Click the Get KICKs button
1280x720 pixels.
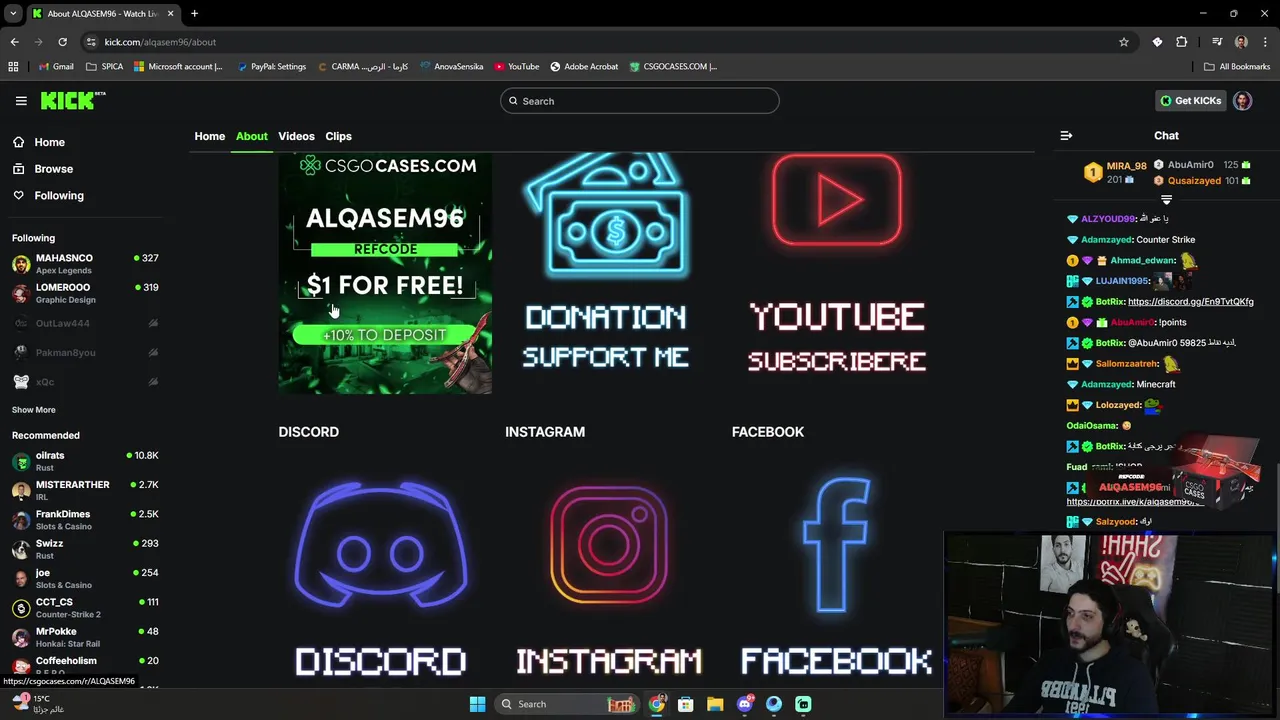[1190, 101]
